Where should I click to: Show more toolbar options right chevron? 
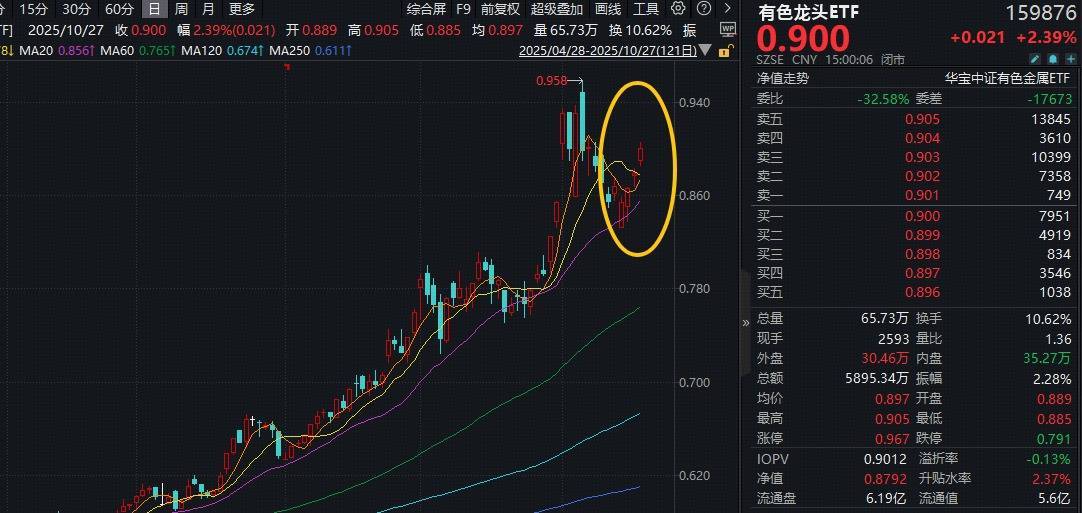pyautogui.click(x=727, y=9)
